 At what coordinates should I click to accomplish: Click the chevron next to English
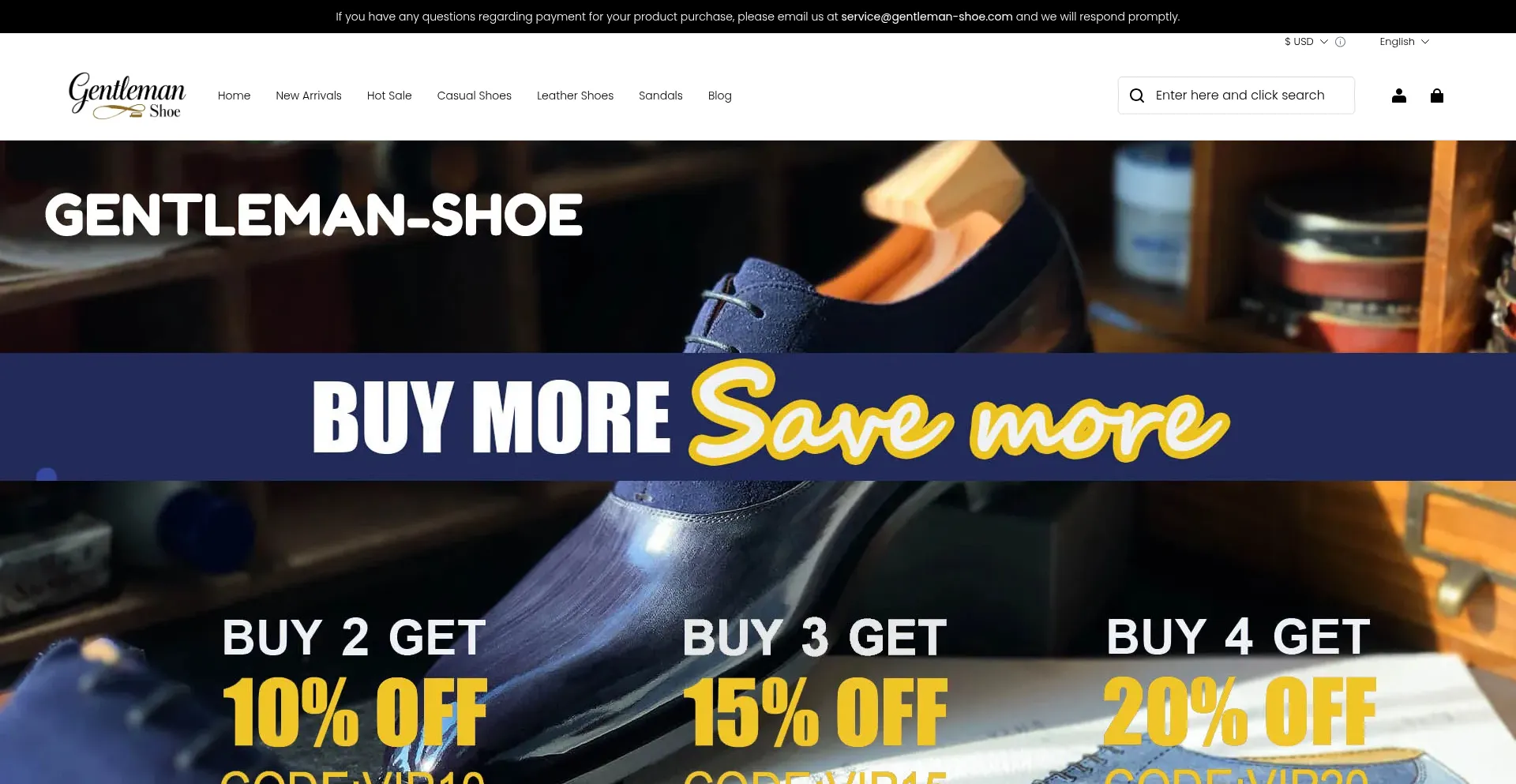1425,42
